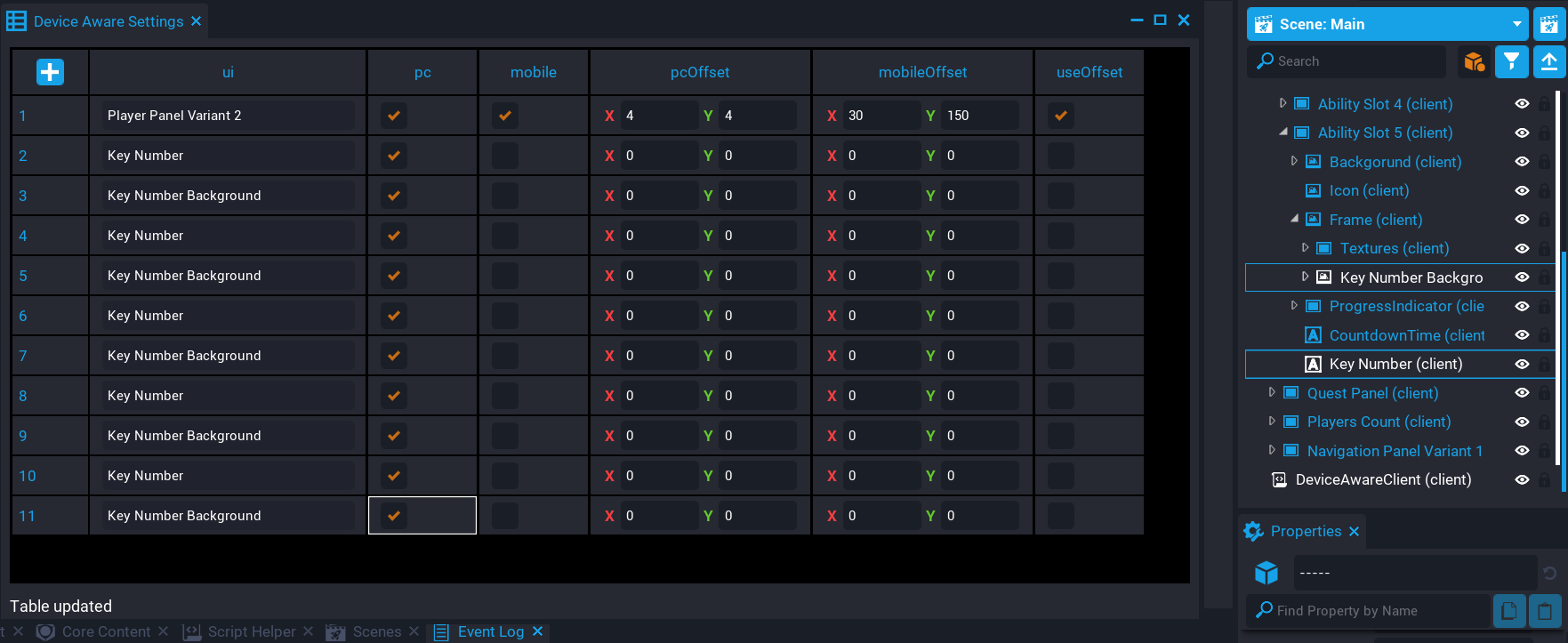Click the scene clapperboard button right of dropdown

pos(1548,24)
